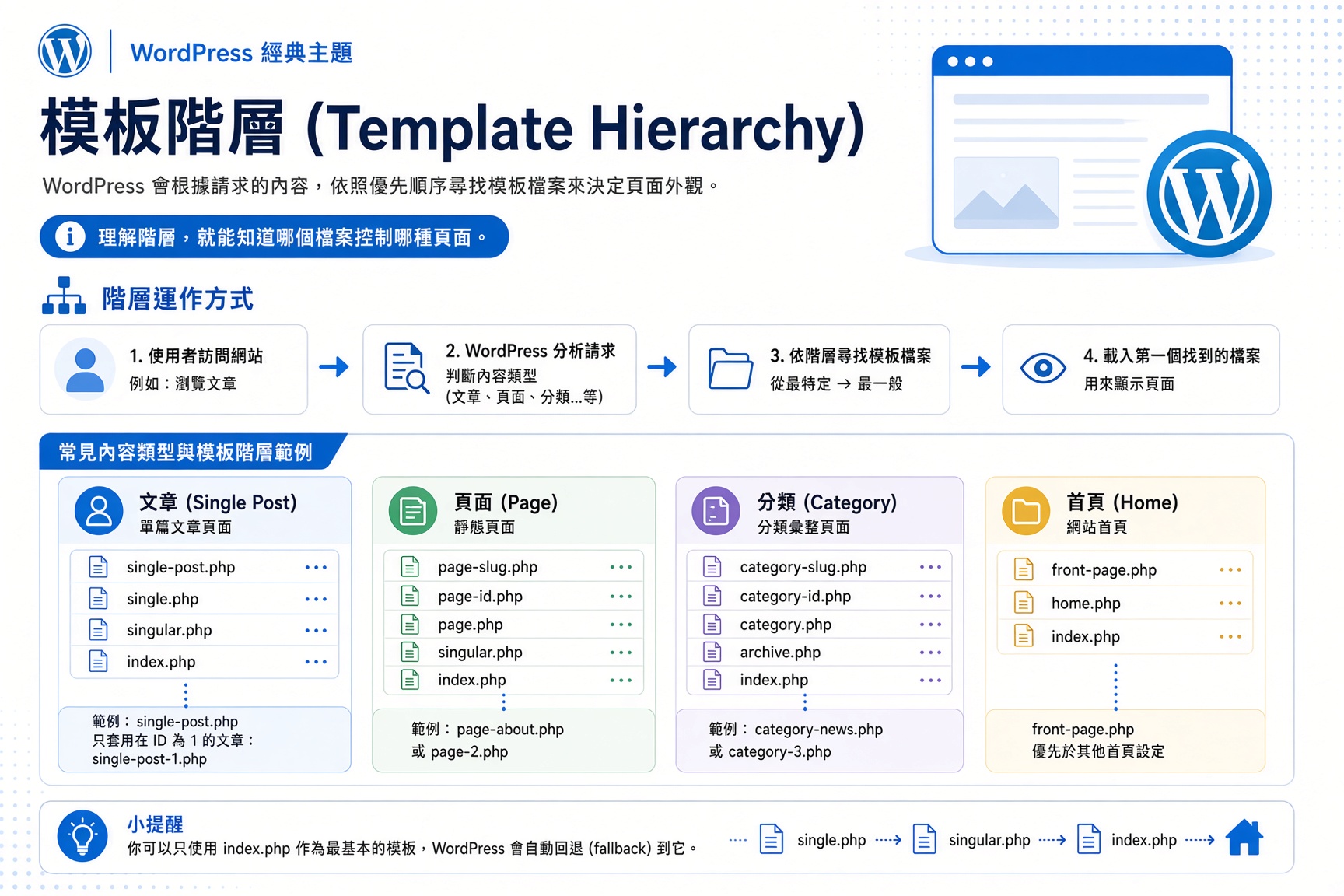Click the 階層運作方式 heading

tap(177, 299)
